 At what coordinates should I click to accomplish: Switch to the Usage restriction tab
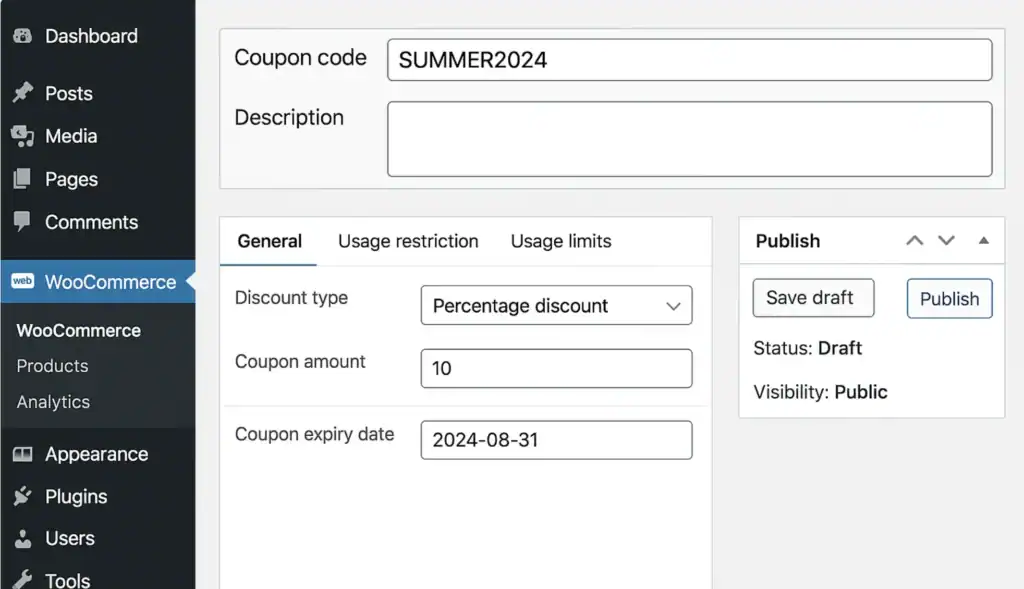click(408, 241)
